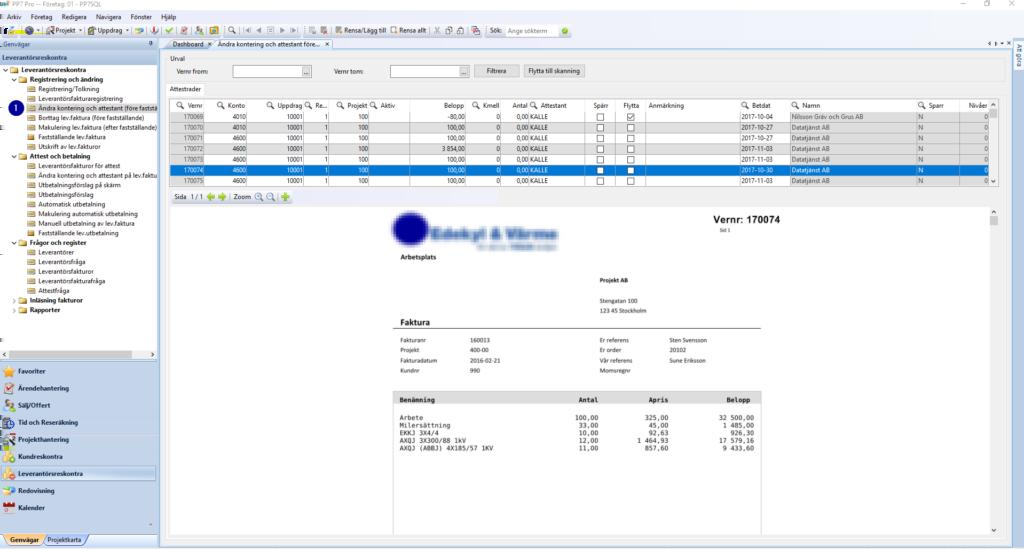Open search for the Attestant column header

(x=534, y=105)
